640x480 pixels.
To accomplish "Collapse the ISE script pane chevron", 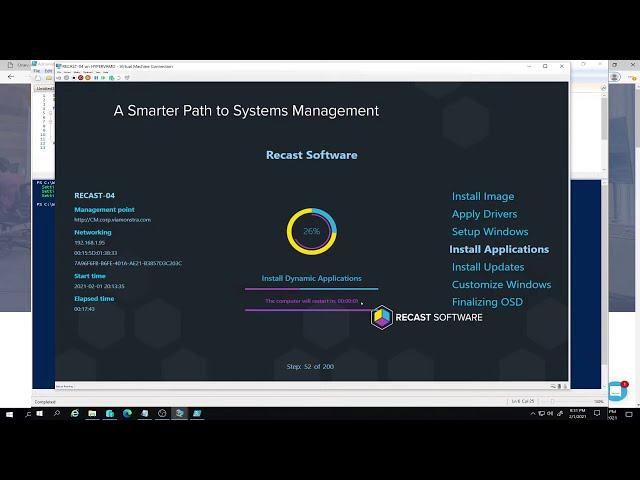I will (x=604, y=88).
